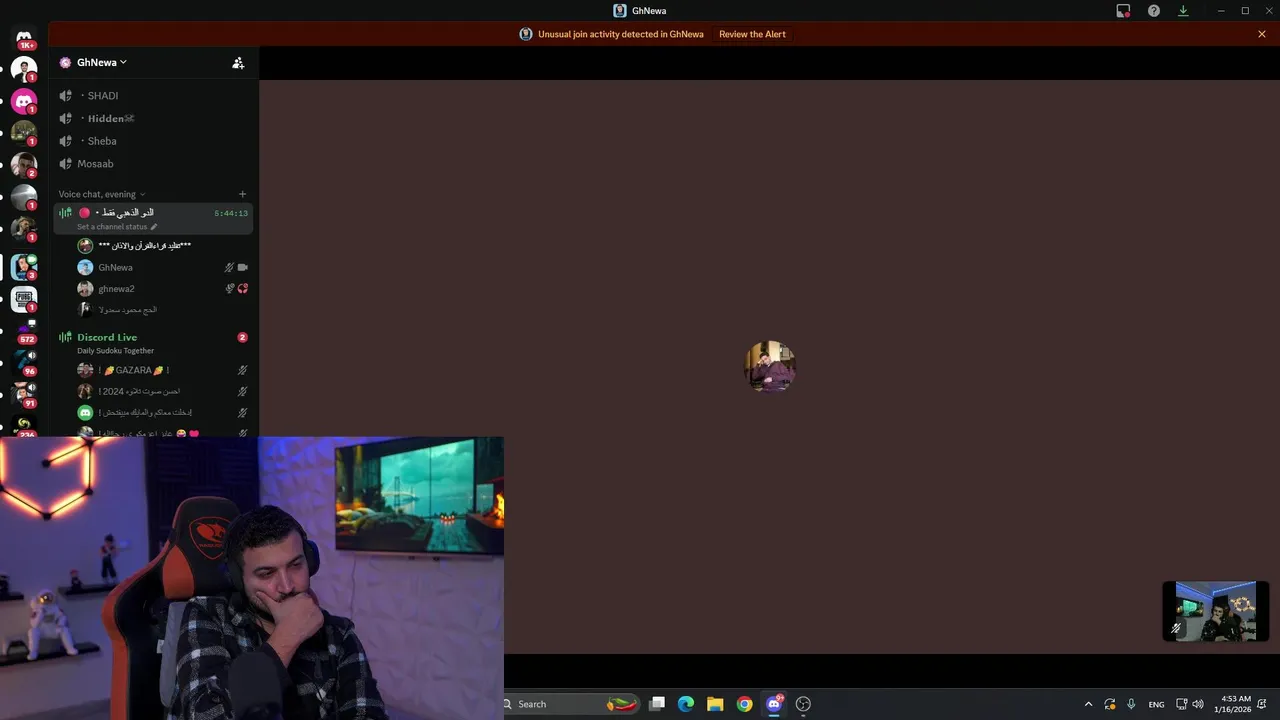Open server icon with badge 2
The width and height of the screenshot is (1280, 720).
click(24, 165)
